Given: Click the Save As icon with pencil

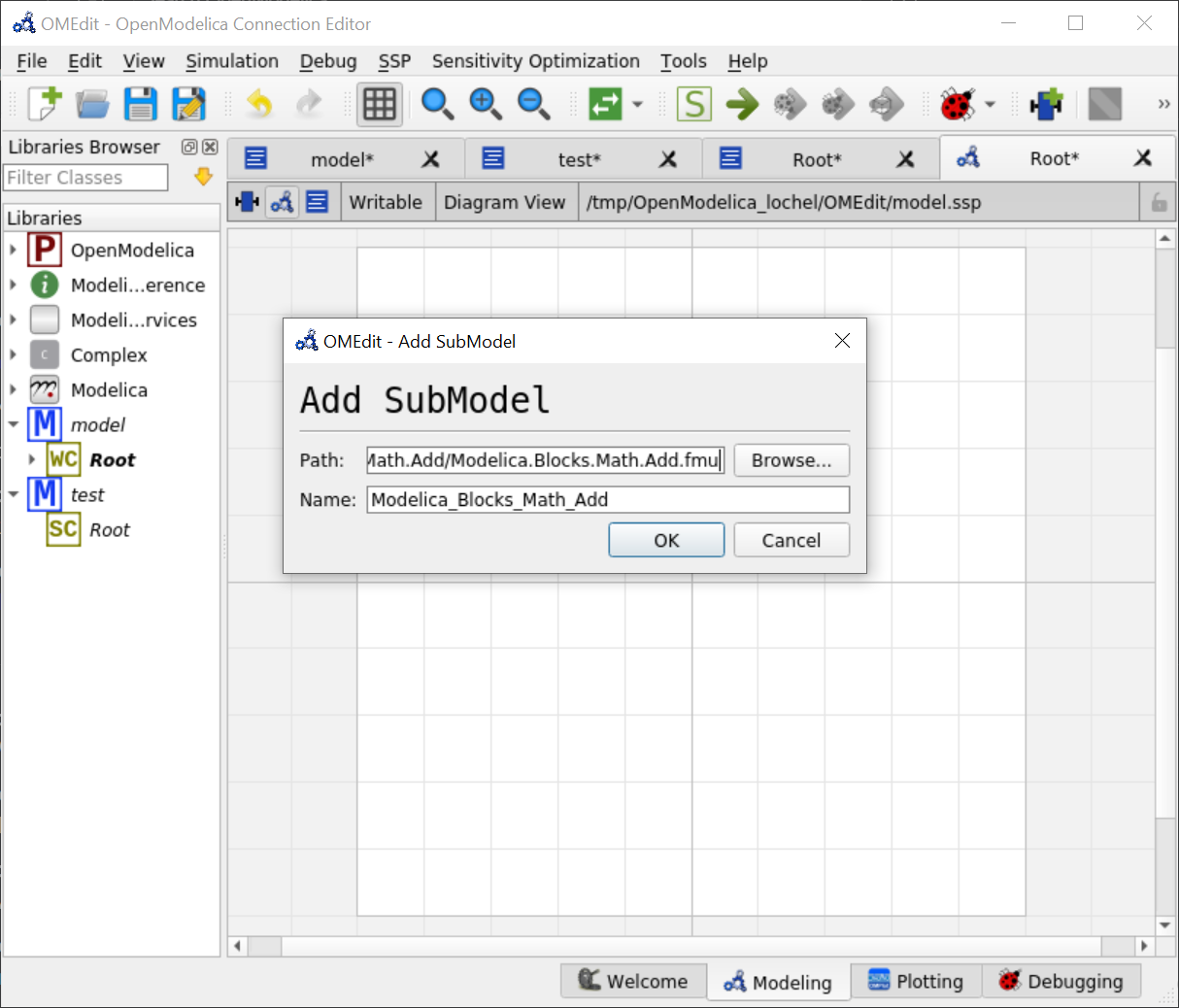Looking at the screenshot, I should click(x=188, y=104).
